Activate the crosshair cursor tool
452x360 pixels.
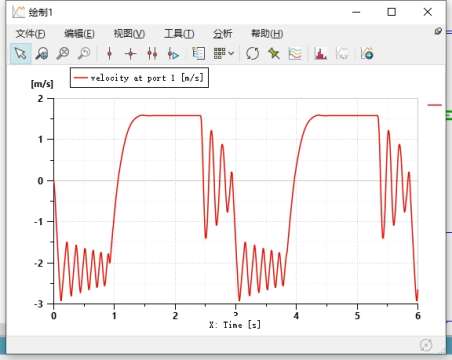click(130, 53)
